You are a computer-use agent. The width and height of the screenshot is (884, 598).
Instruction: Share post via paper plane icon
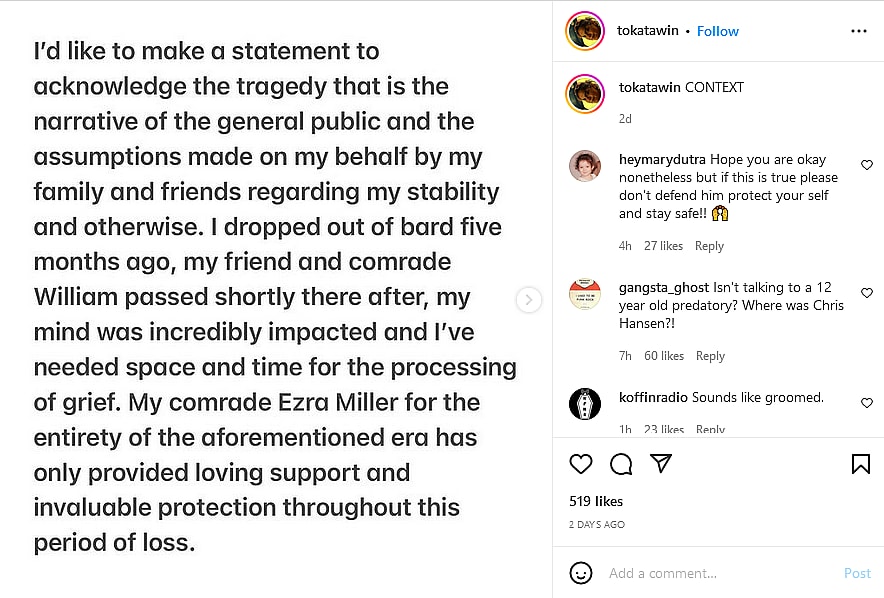(x=661, y=463)
